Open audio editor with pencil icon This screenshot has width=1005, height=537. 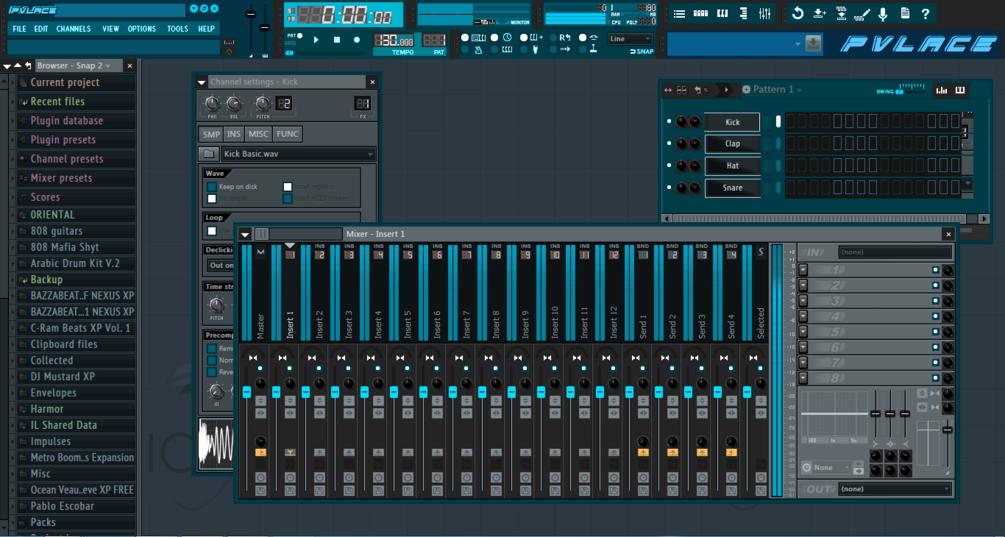(863, 13)
